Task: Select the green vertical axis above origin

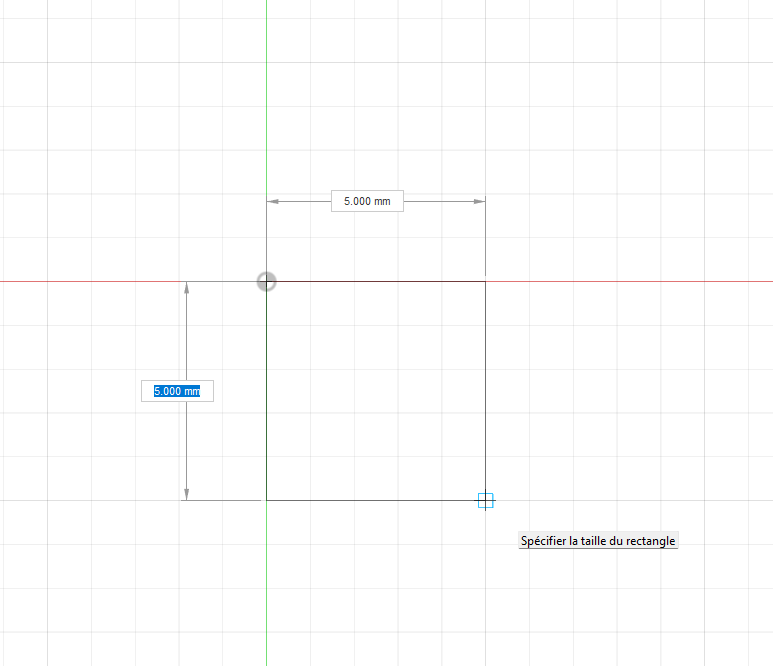Action: click(x=266, y=100)
